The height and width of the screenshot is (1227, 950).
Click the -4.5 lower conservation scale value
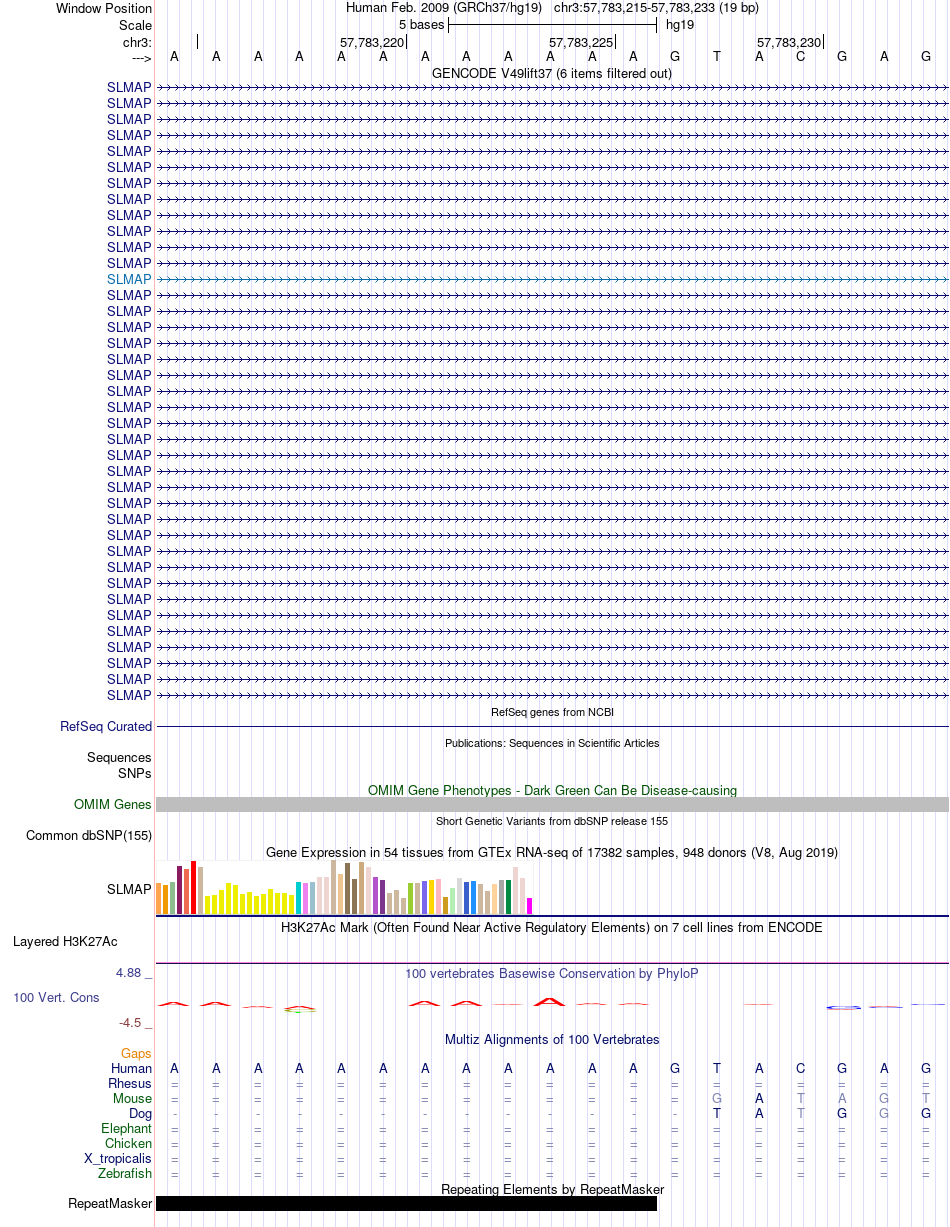pyautogui.click(x=131, y=1022)
